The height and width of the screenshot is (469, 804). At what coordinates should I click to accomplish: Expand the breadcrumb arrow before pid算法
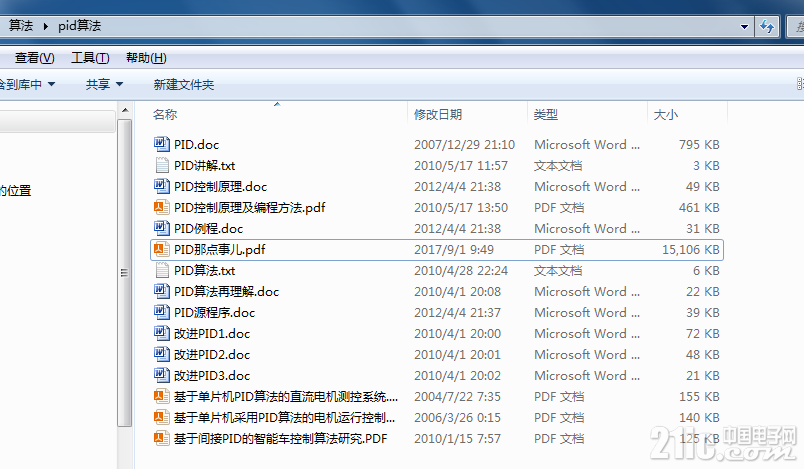click(46, 26)
